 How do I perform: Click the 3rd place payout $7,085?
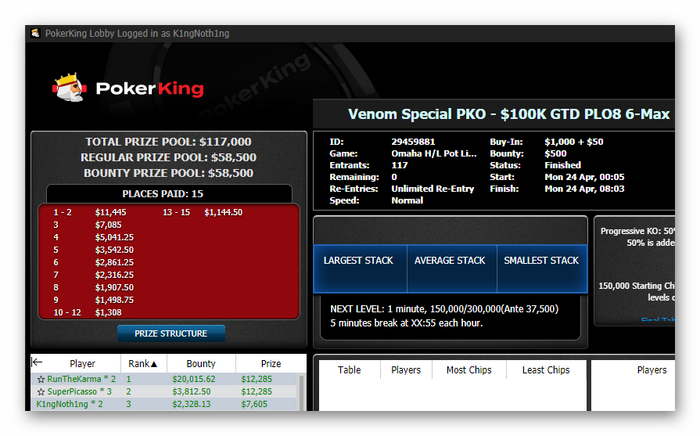click(108, 225)
